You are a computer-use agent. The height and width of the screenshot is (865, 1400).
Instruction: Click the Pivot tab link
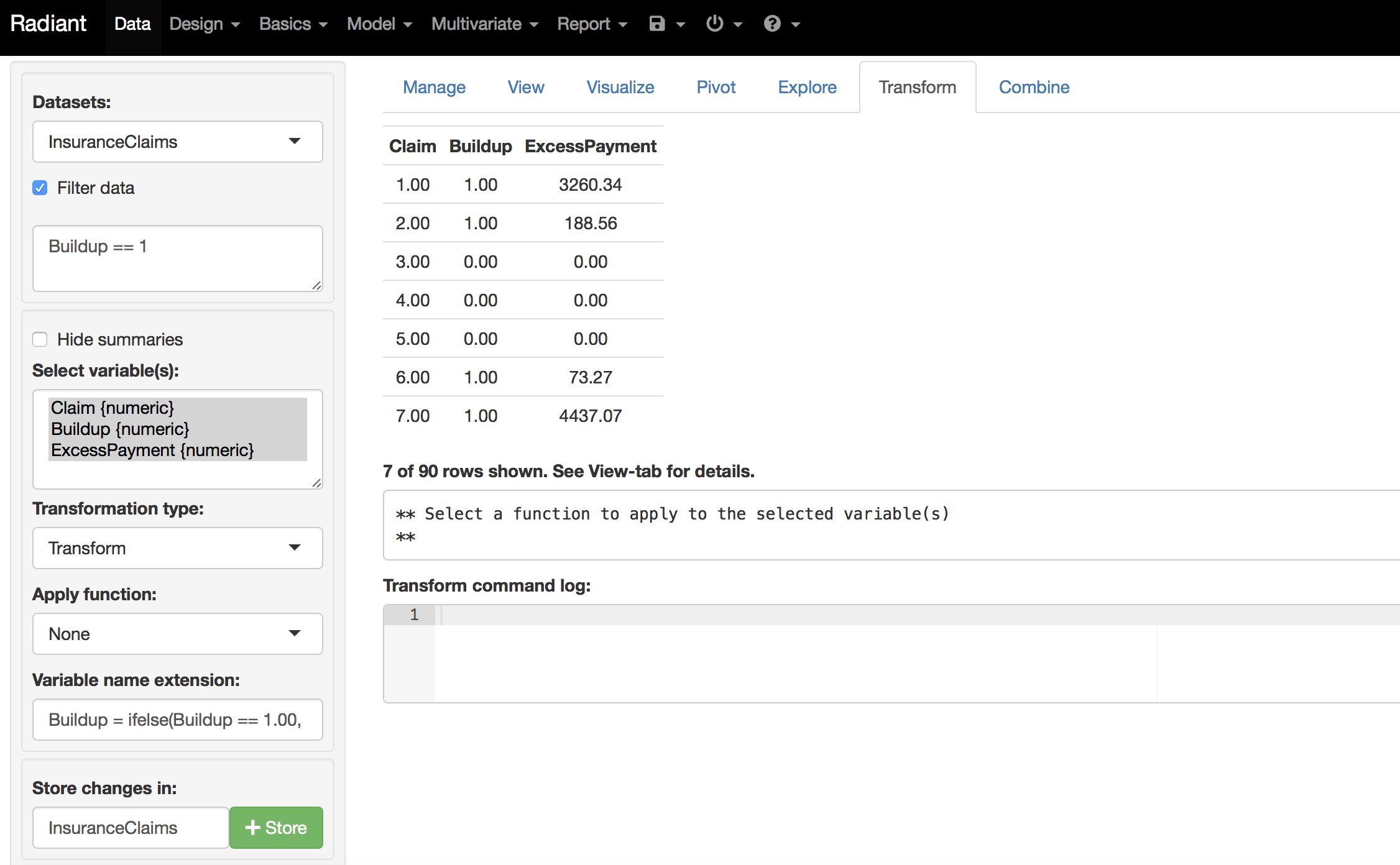point(716,87)
